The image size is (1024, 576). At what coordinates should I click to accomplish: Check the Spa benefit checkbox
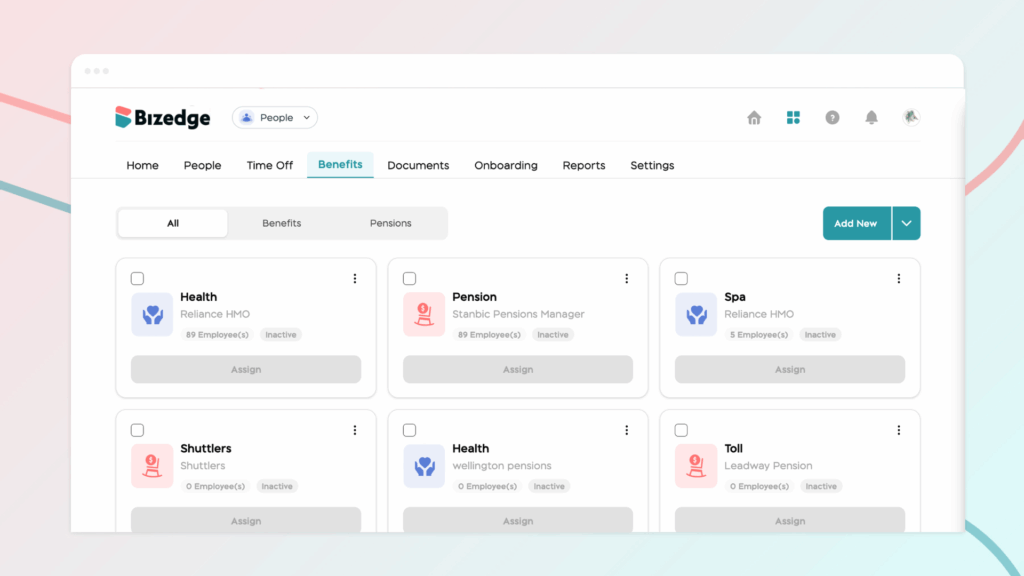(682, 279)
